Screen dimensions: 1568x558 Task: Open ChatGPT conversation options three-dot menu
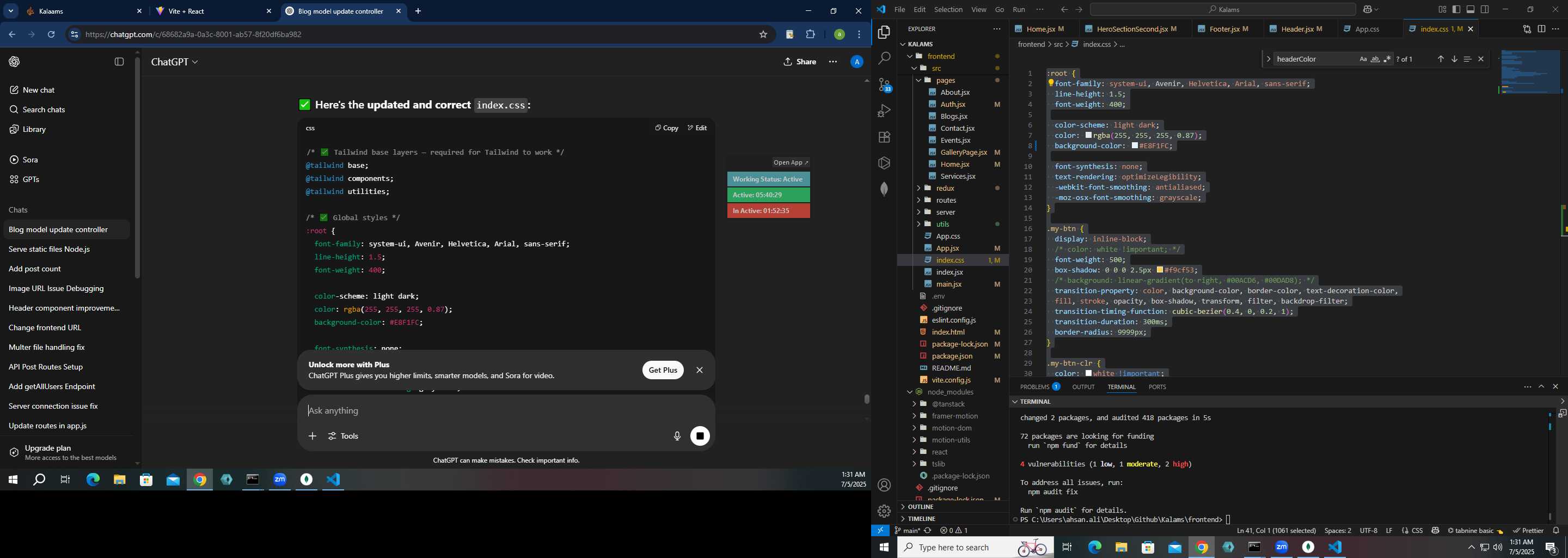click(832, 62)
